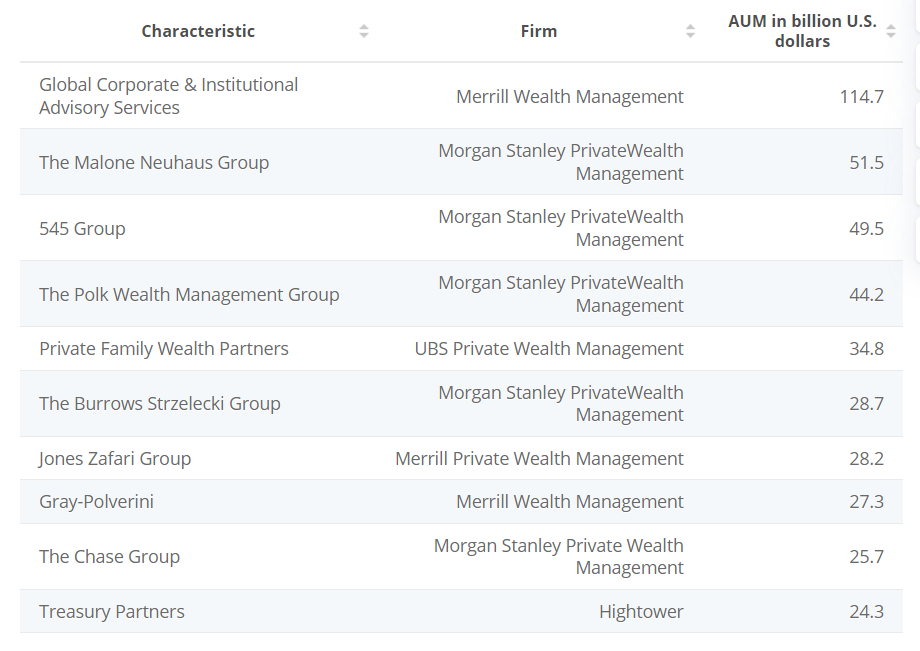The width and height of the screenshot is (920, 651).
Task: Select the Gray-Polverini row name
Action: point(96,501)
